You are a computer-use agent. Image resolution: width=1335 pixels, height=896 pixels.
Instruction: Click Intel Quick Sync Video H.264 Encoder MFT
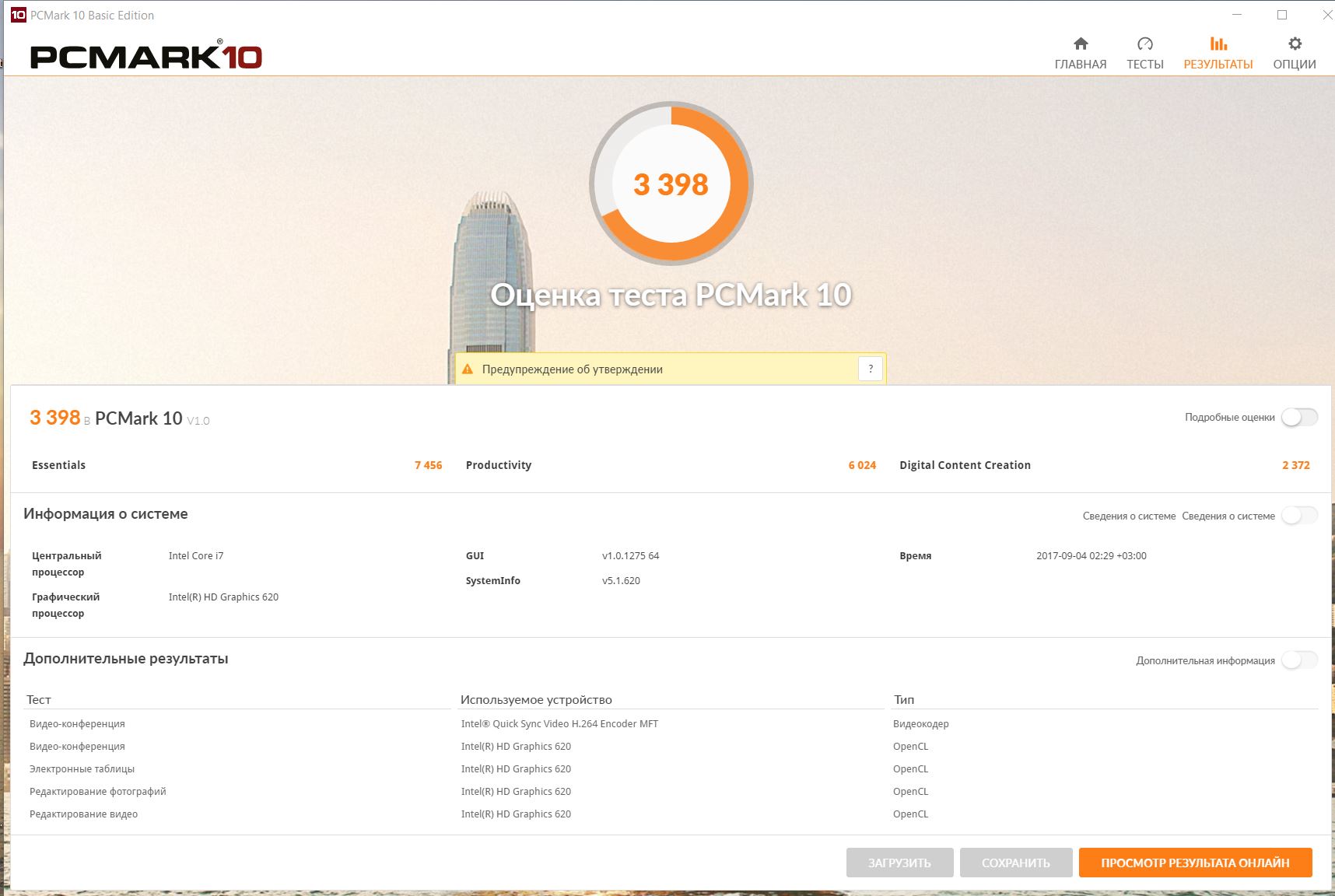coord(559,724)
